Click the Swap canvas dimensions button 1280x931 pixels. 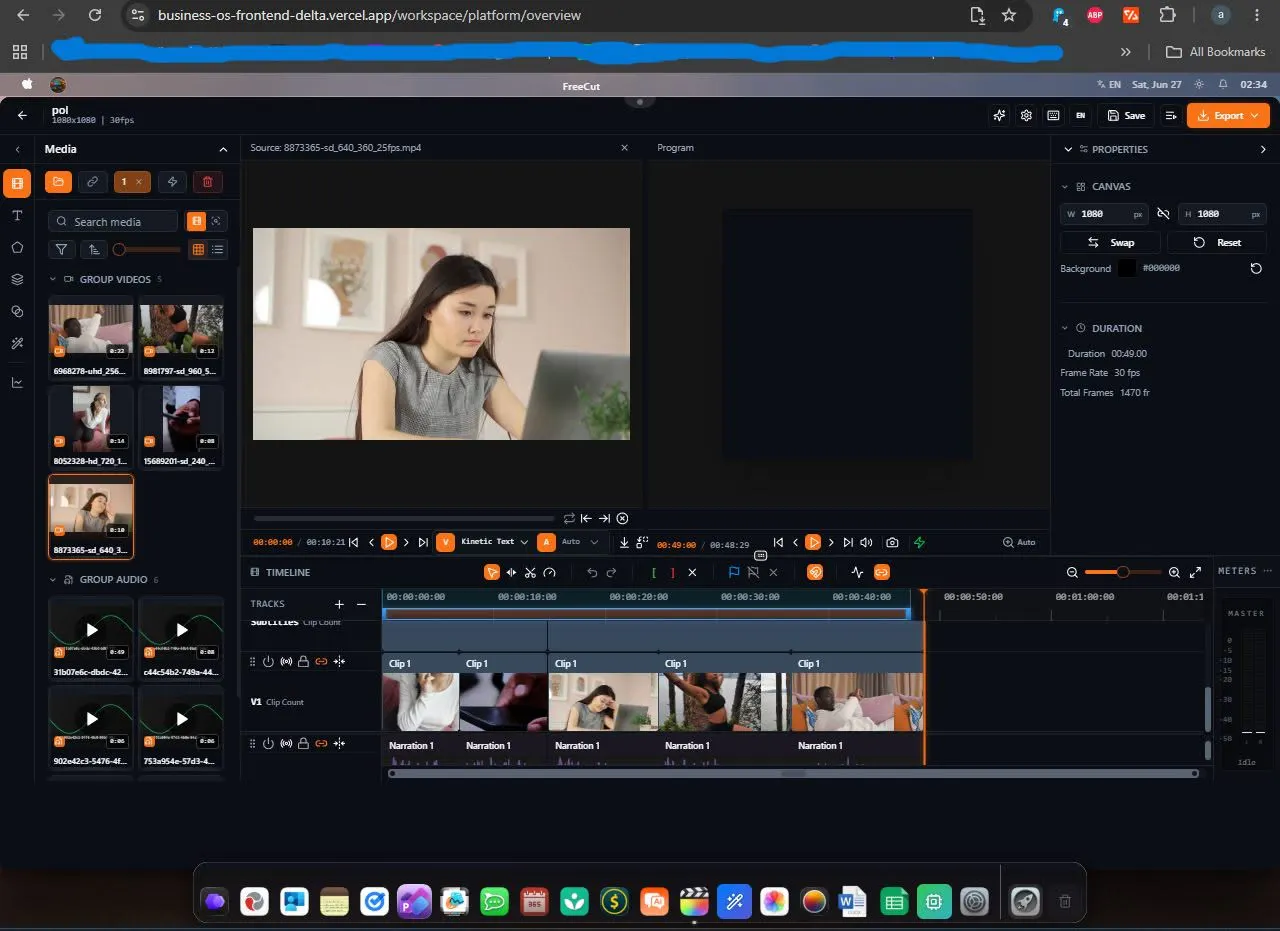1111,242
